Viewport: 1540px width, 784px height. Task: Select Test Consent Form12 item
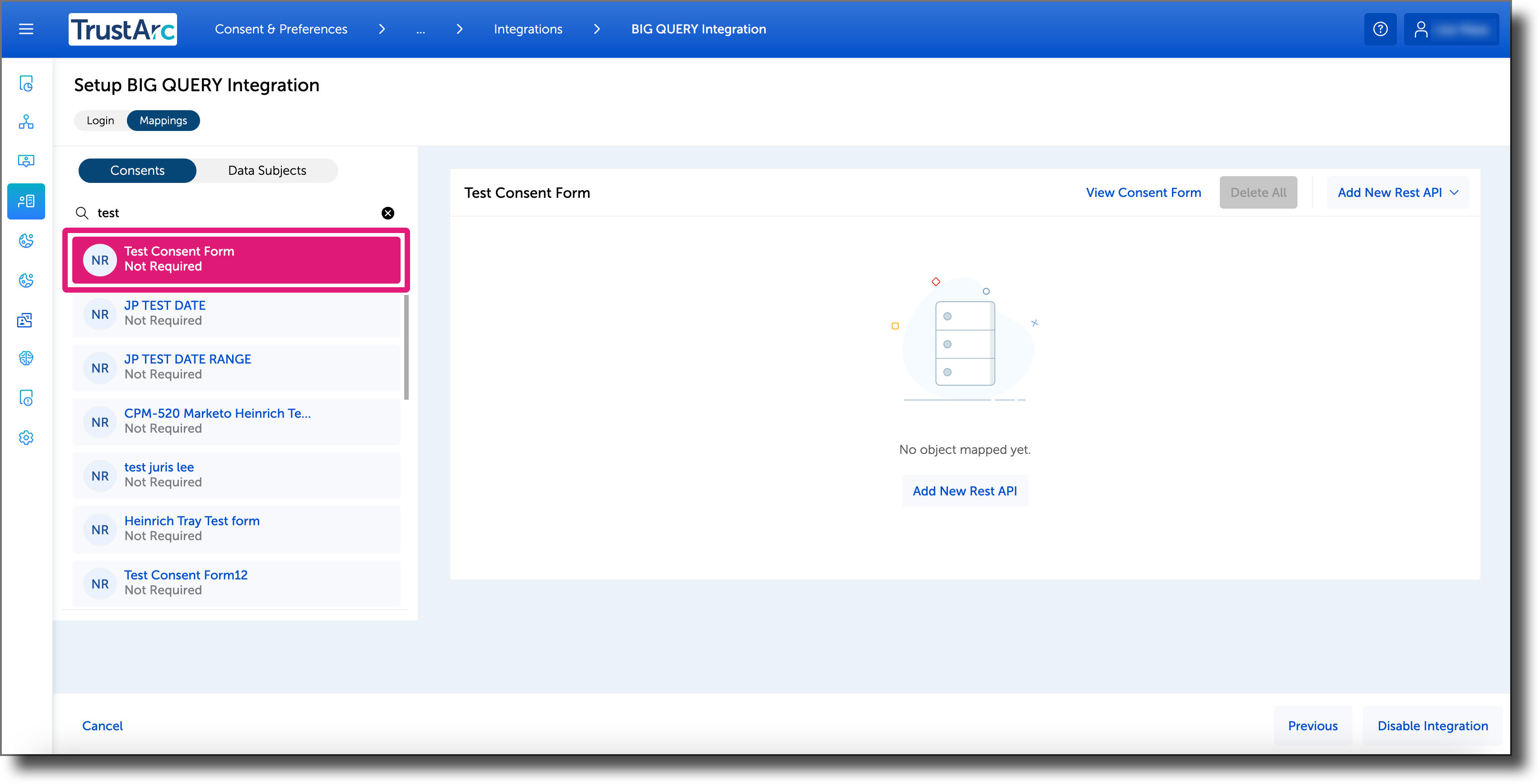point(236,583)
